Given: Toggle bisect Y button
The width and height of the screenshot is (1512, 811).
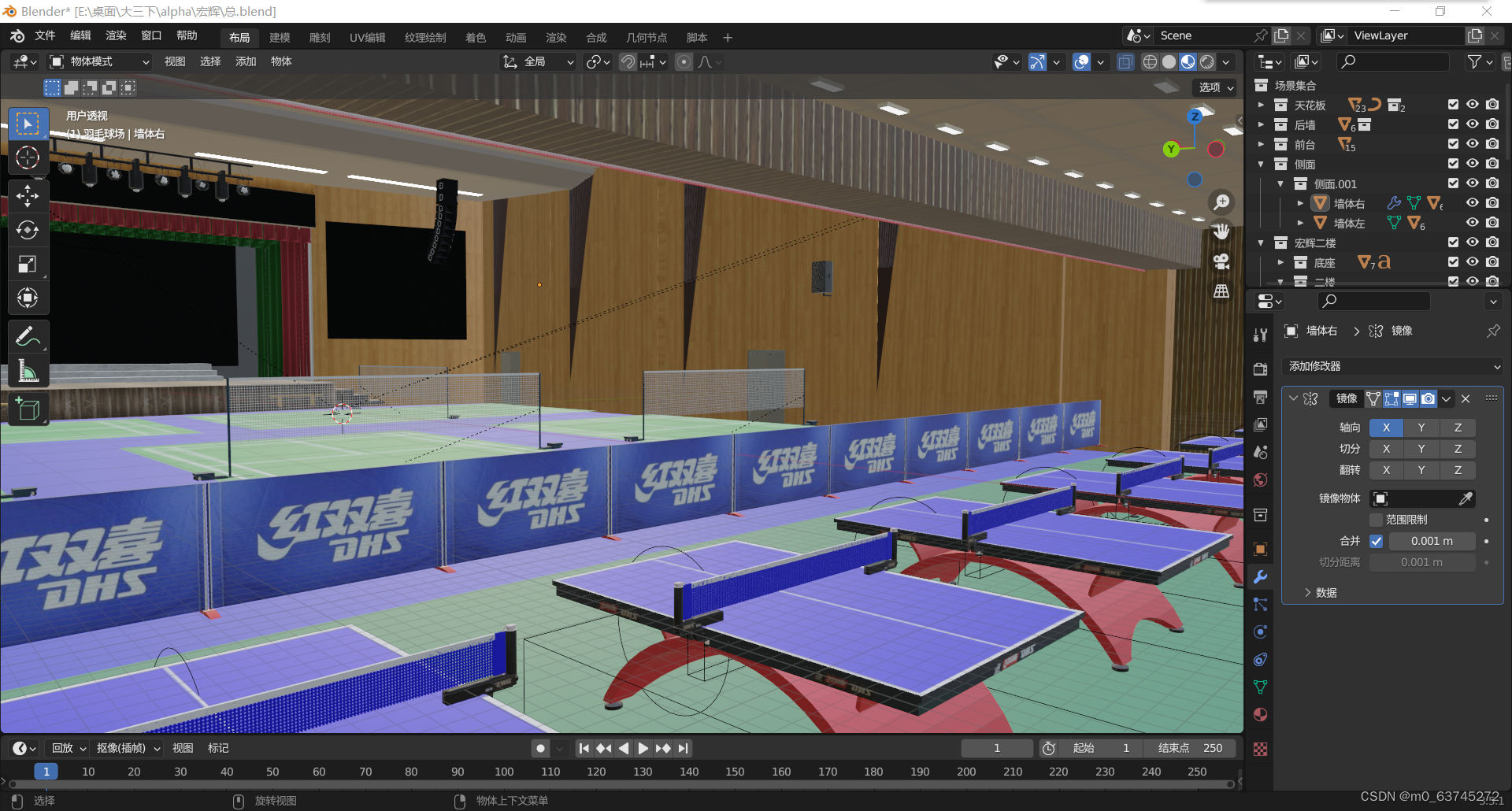Looking at the screenshot, I should [1421, 449].
